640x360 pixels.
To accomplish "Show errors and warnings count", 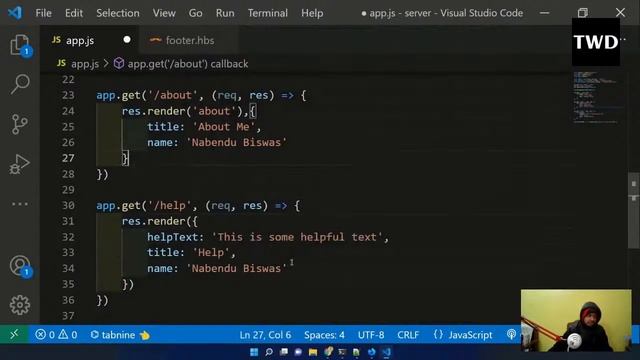I will click(x=56, y=335).
